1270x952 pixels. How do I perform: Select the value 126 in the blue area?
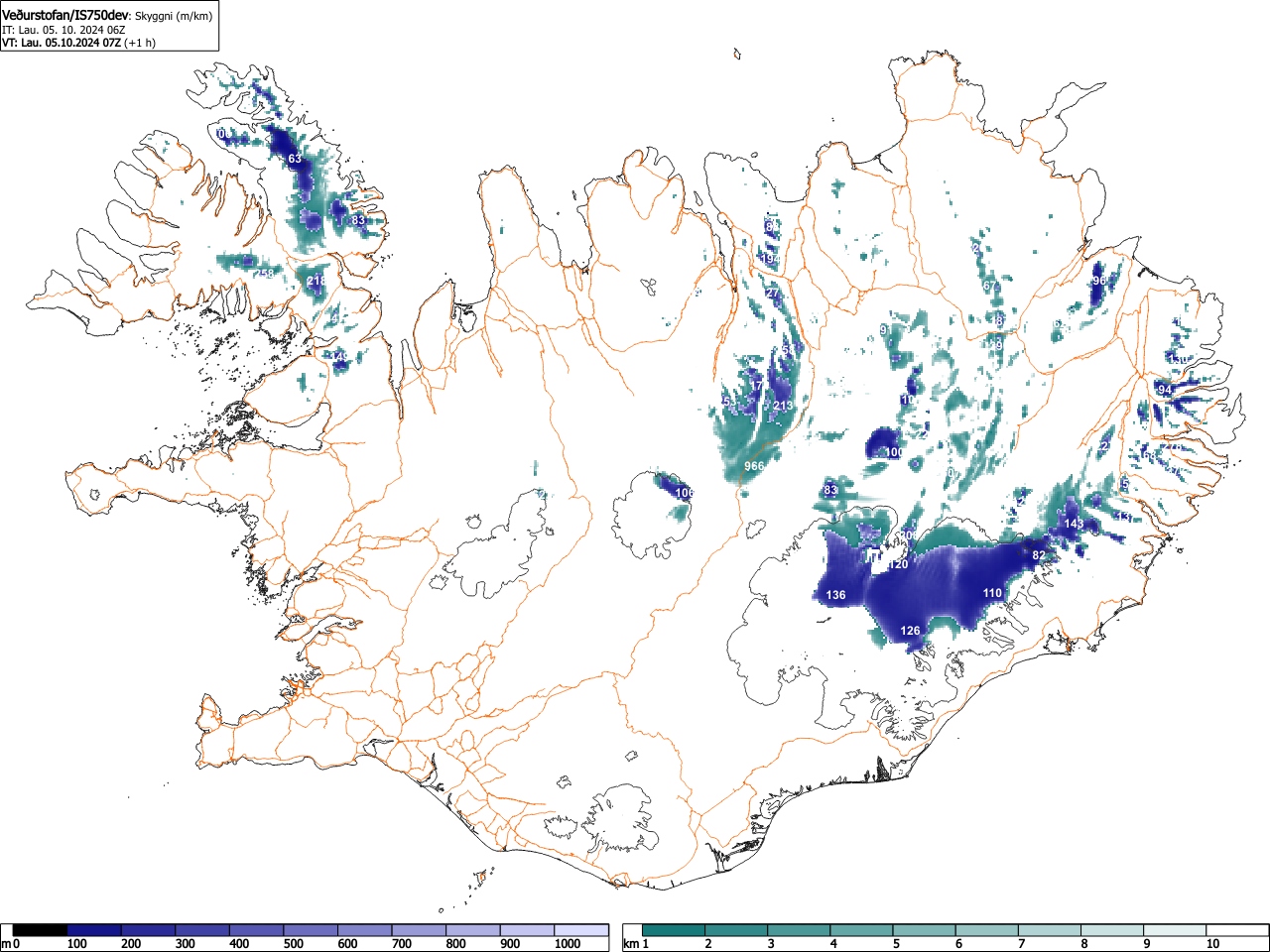[910, 631]
